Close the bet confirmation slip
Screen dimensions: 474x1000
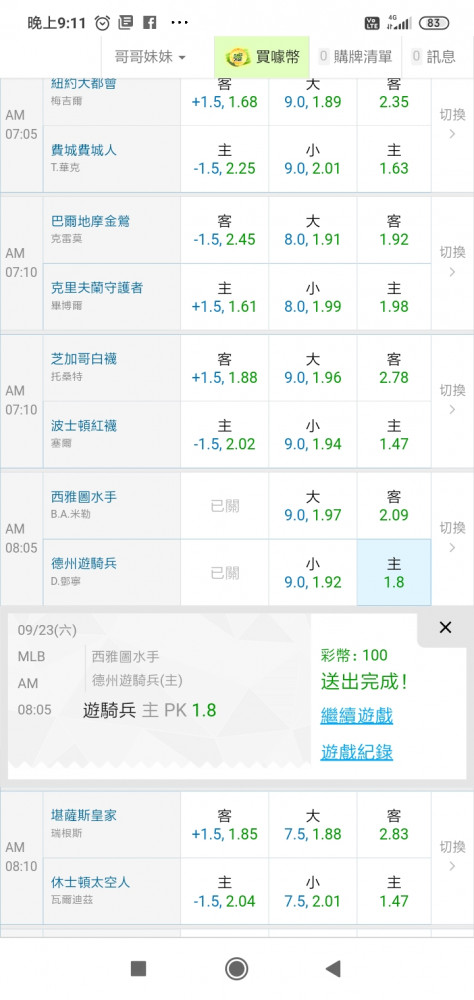click(445, 628)
